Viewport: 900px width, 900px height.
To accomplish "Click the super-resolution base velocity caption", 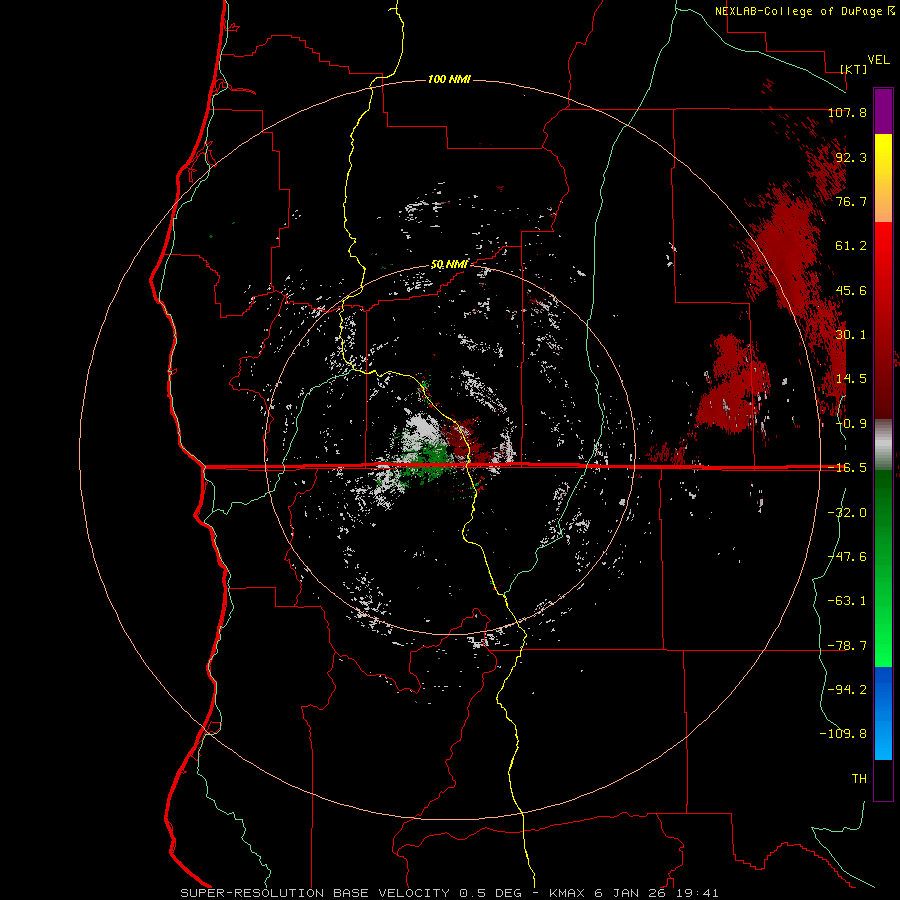I will 449,893.
